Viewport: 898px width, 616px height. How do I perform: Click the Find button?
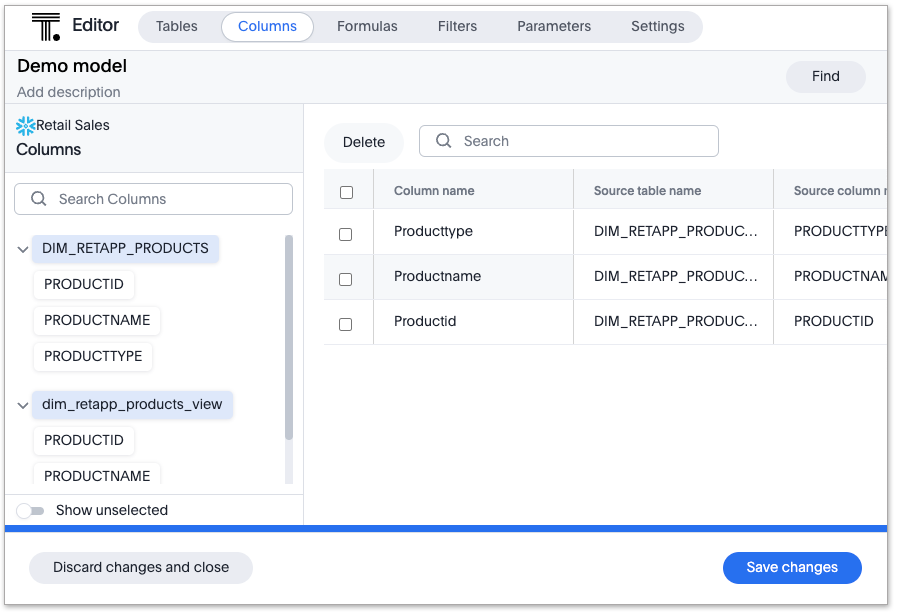(x=825, y=77)
